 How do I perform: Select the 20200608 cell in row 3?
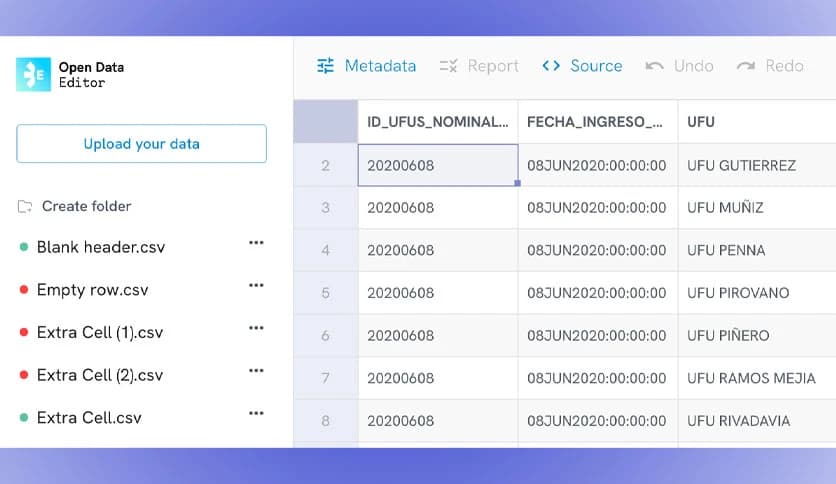point(438,208)
